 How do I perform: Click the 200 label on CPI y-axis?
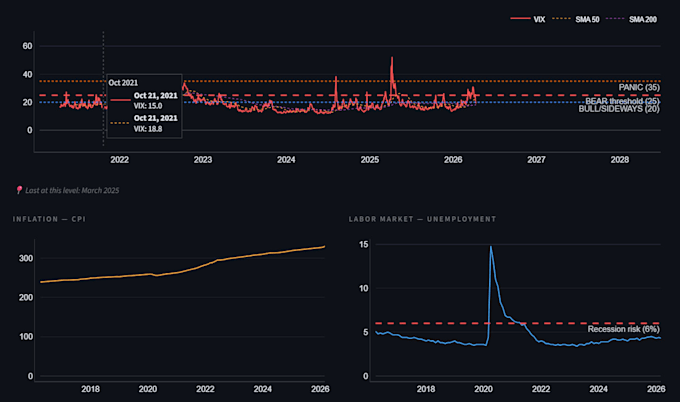point(26,297)
